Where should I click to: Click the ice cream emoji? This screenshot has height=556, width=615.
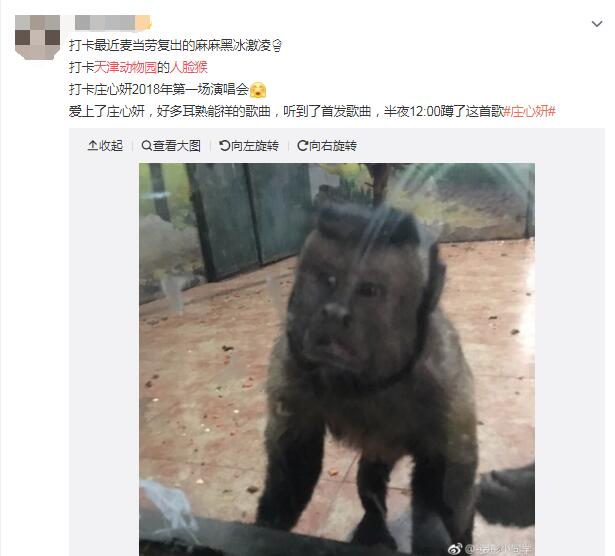pos(277,46)
